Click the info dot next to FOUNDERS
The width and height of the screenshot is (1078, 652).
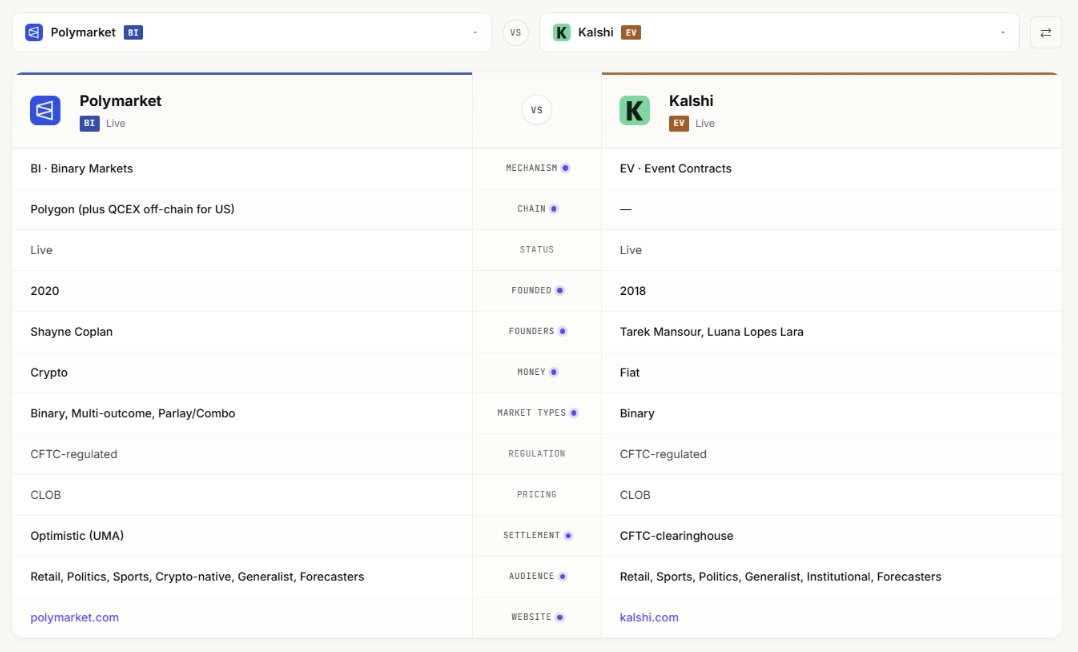pos(562,332)
